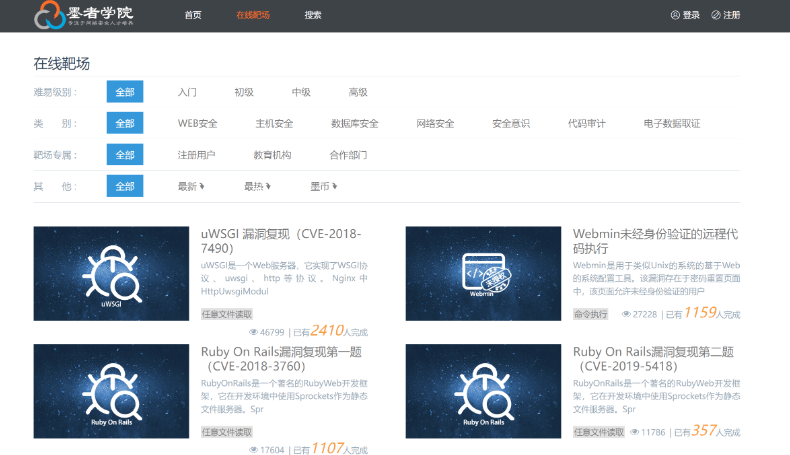The width and height of the screenshot is (790, 455).
Task: Open the 首页 nav item
Action: pyautogui.click(x=193, y=15)
